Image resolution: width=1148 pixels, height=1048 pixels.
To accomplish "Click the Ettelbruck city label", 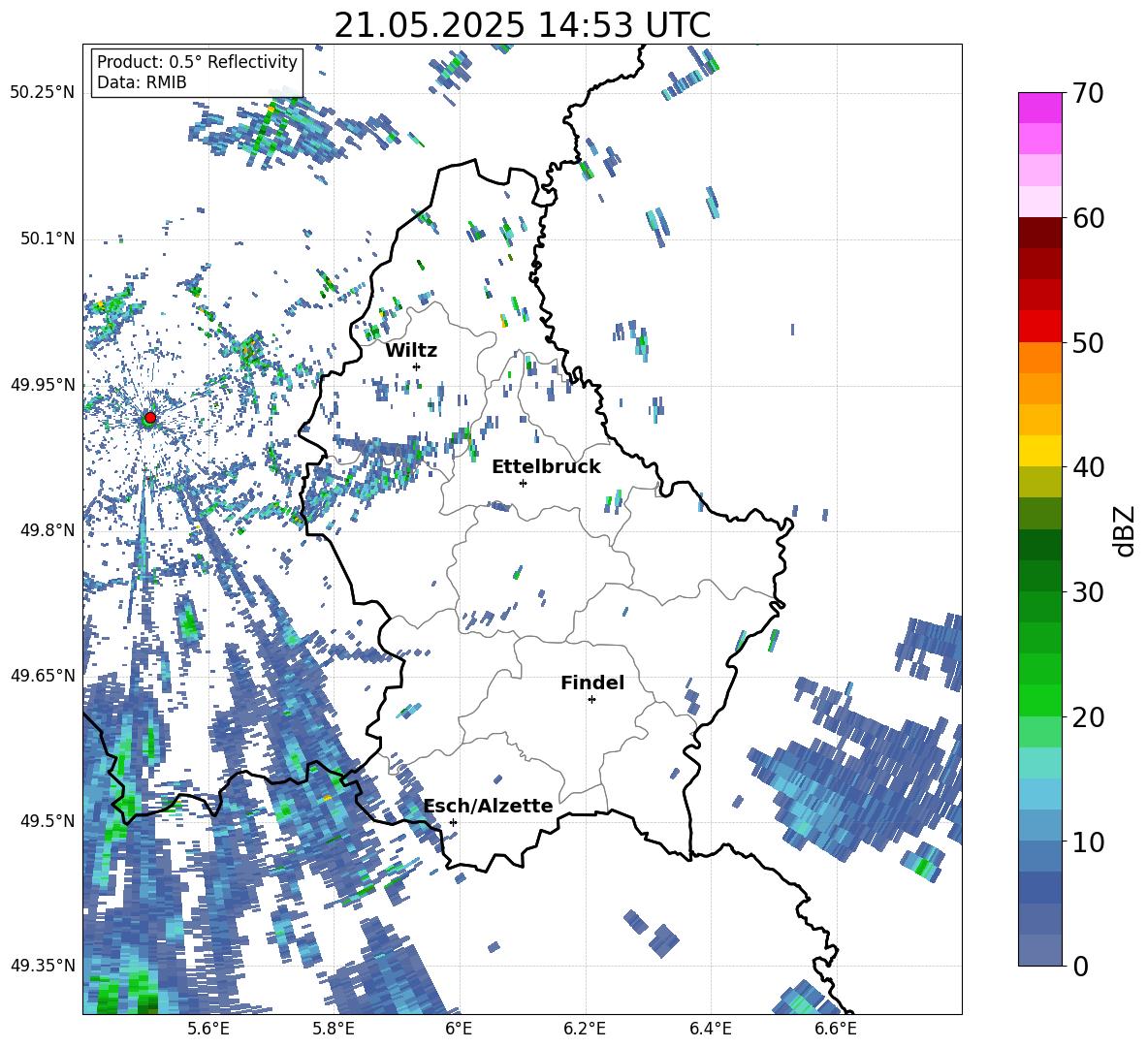I will tap(546, 467).
